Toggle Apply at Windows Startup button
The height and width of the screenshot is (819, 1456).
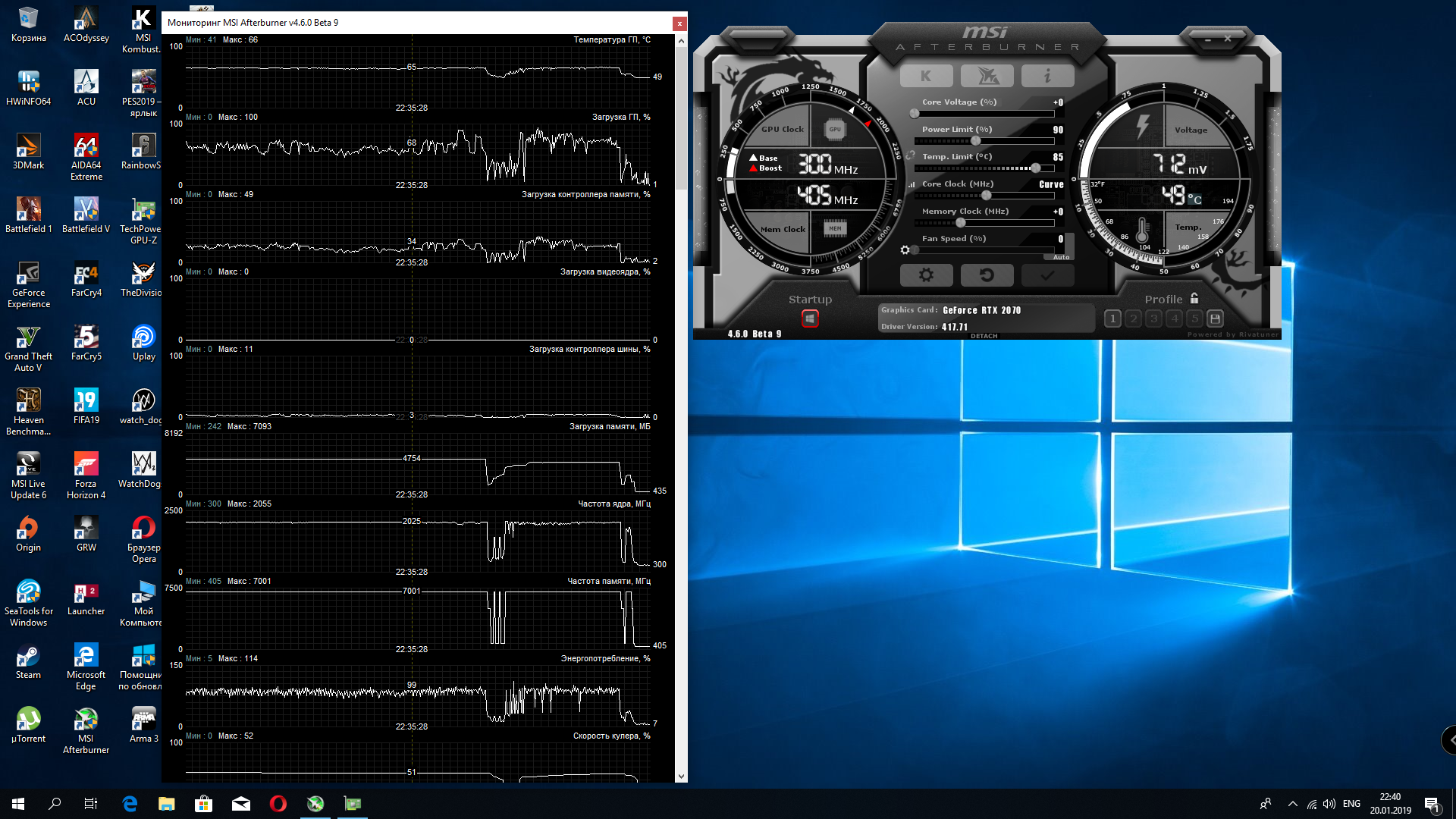pos(810,319)
